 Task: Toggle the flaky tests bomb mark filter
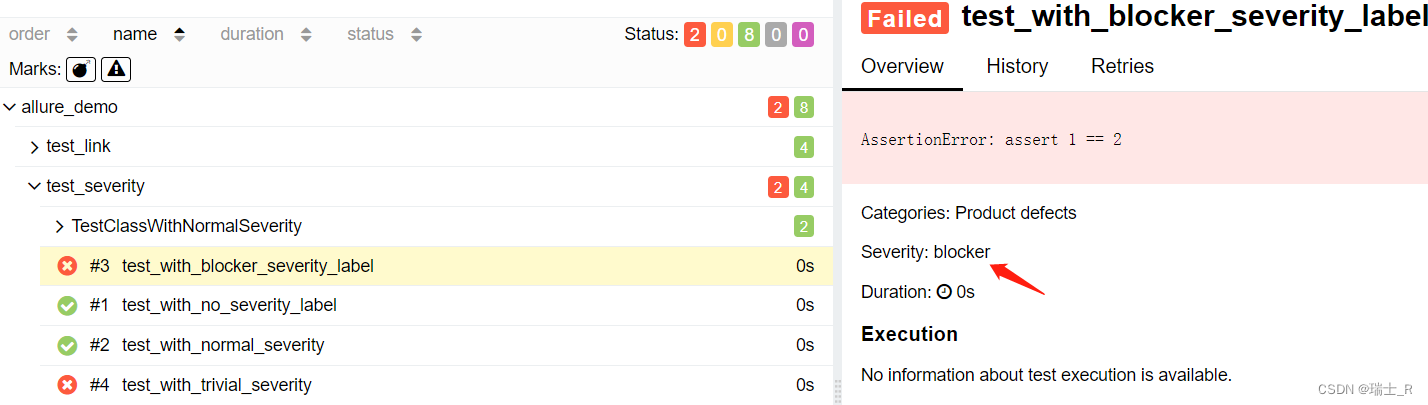81,69
